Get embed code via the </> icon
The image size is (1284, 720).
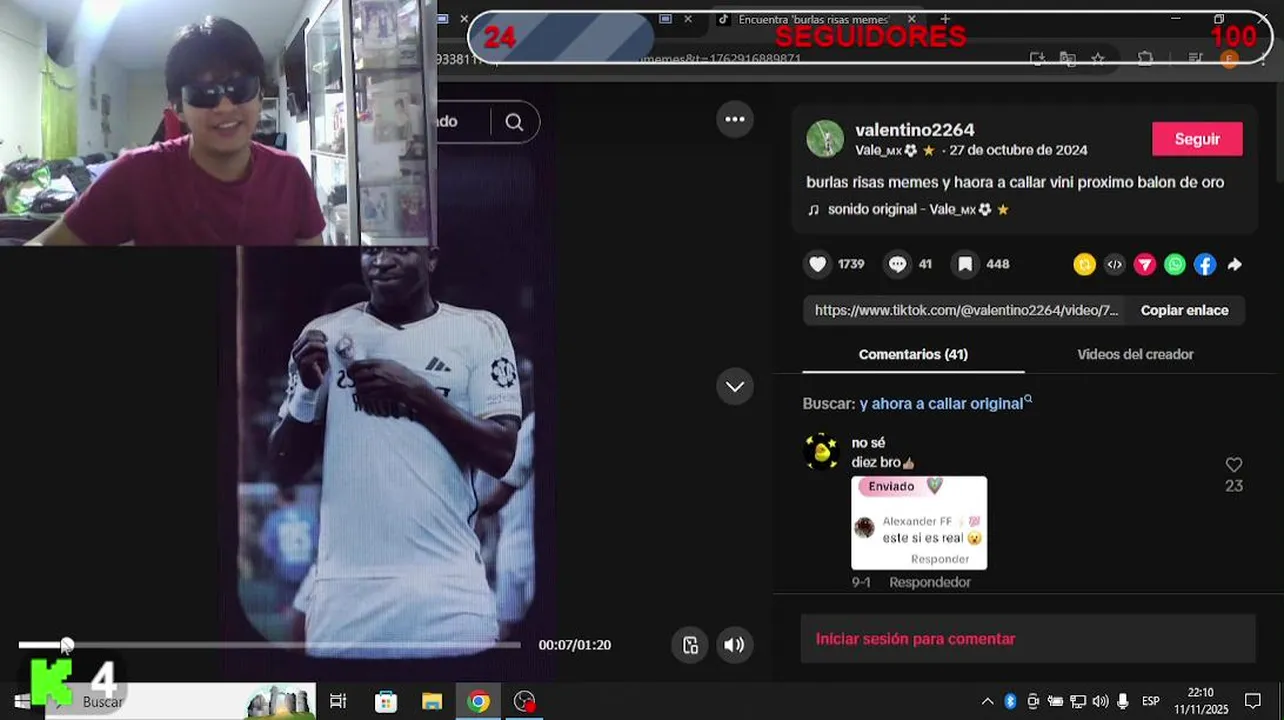point(1115,264)
